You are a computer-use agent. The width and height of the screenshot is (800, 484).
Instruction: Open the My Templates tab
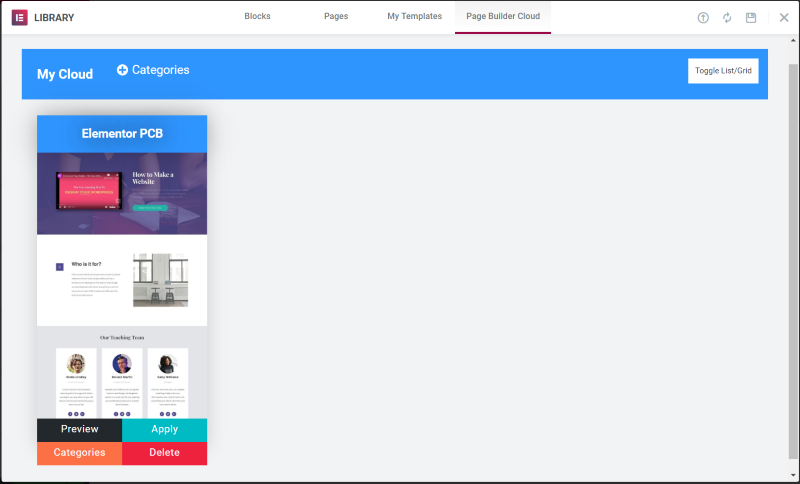[x=415, y=16]
